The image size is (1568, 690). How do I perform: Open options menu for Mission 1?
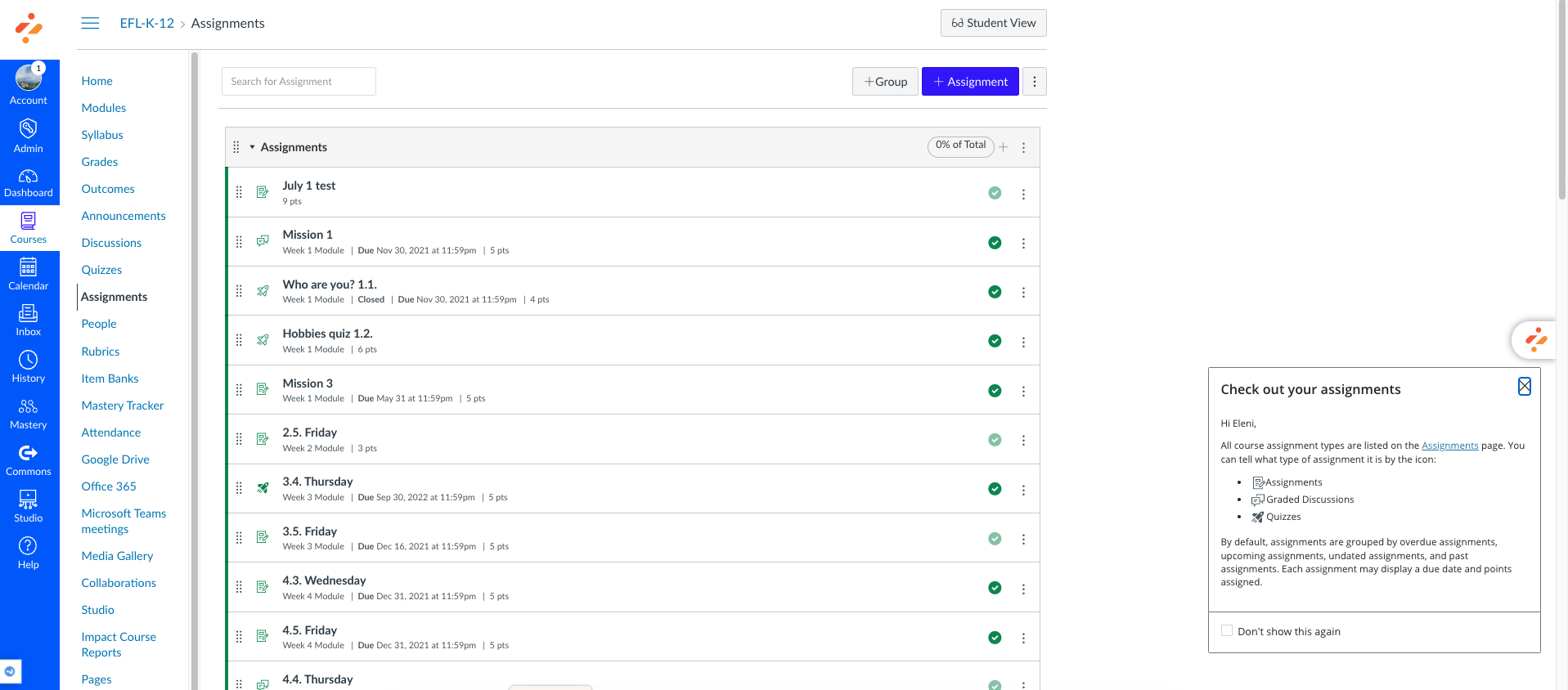[x=1023, y=244]
